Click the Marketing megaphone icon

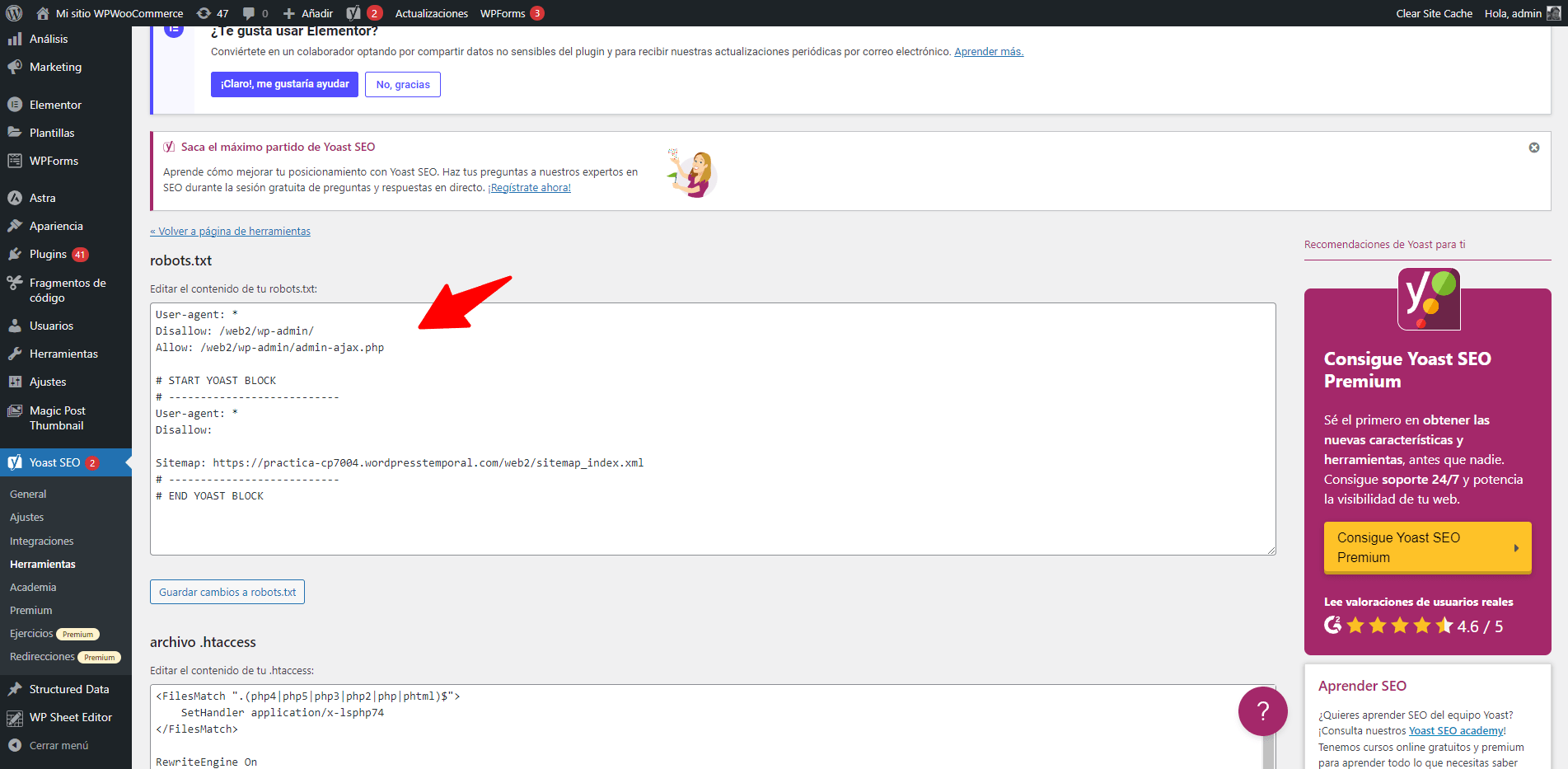click(15, 67)
